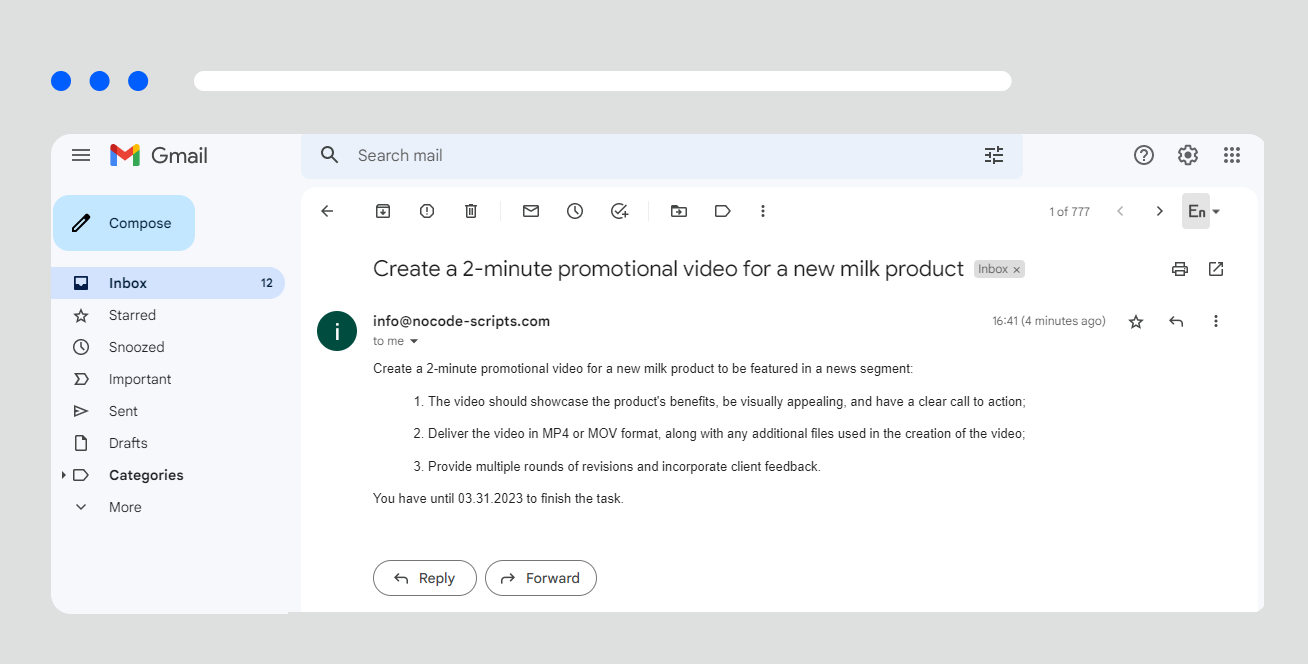The width and height of the screenshot is (1308, 664).
Task: Show More sidebar labels
Action: coord(125,507)
